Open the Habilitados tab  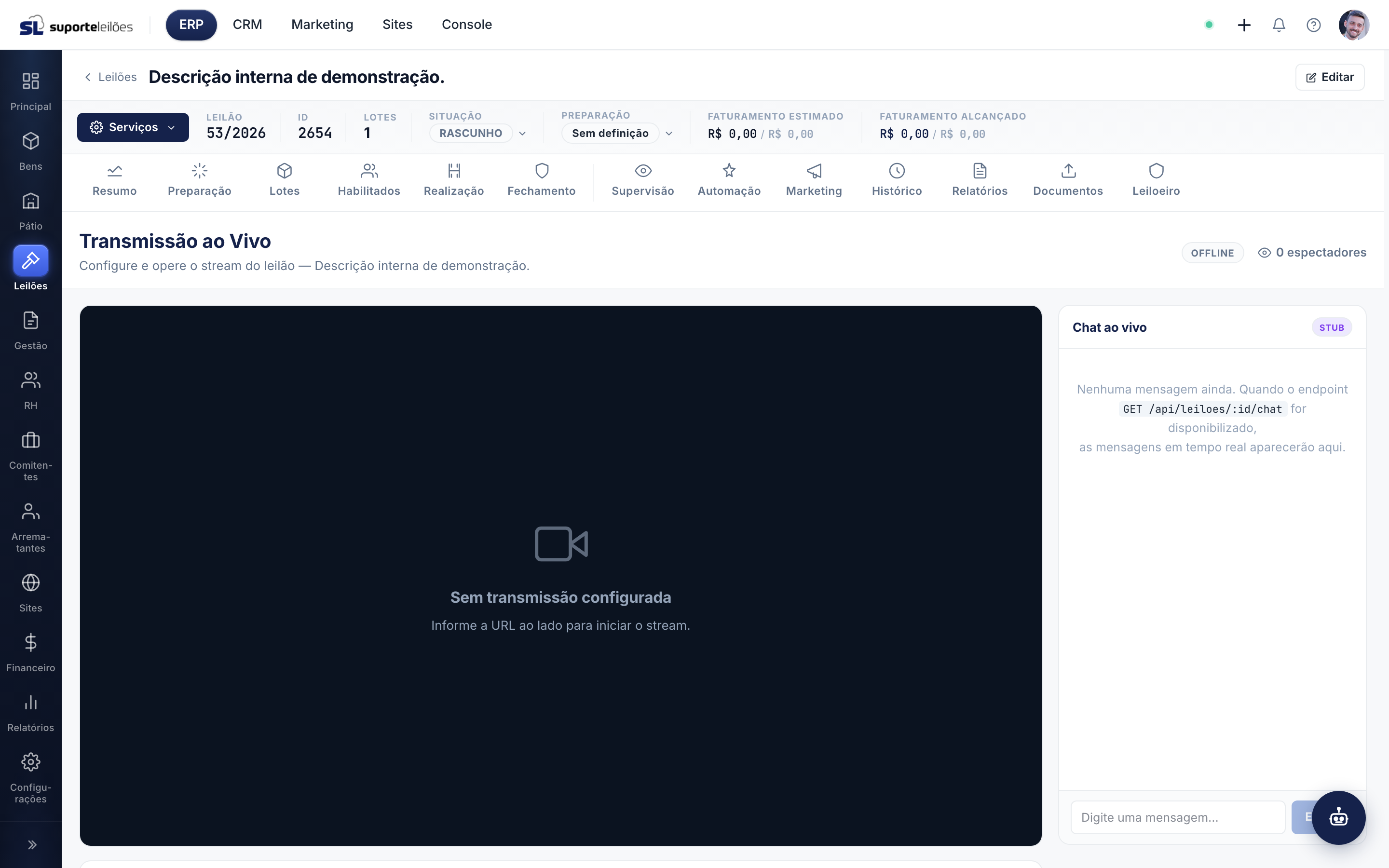[x=368, y=180]
